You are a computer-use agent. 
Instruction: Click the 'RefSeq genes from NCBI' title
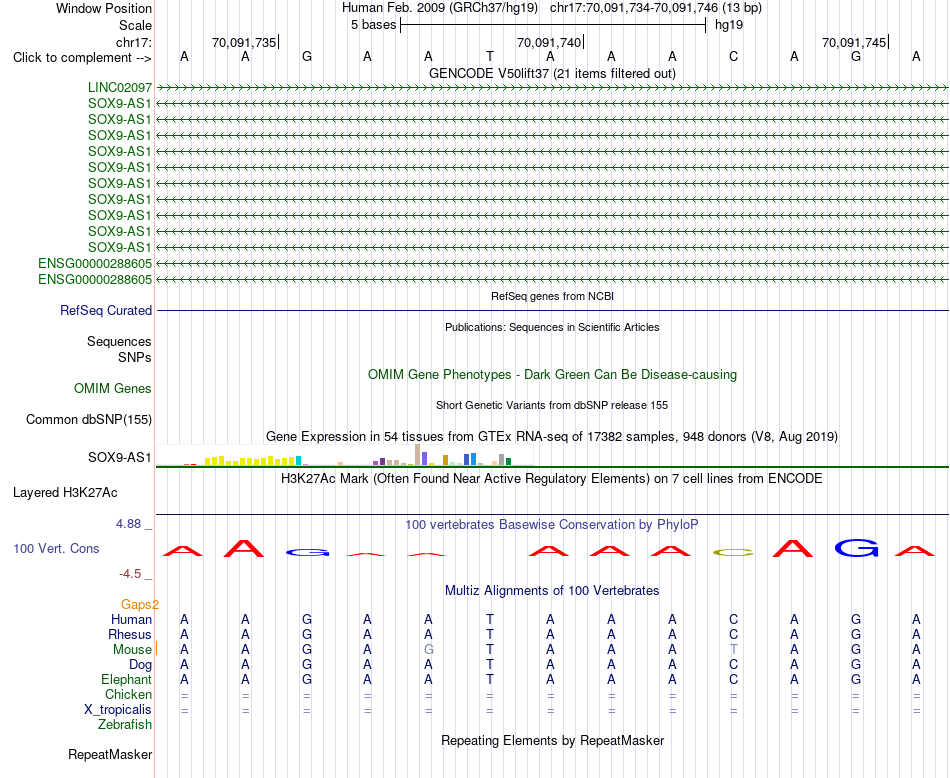click(553, 296)
